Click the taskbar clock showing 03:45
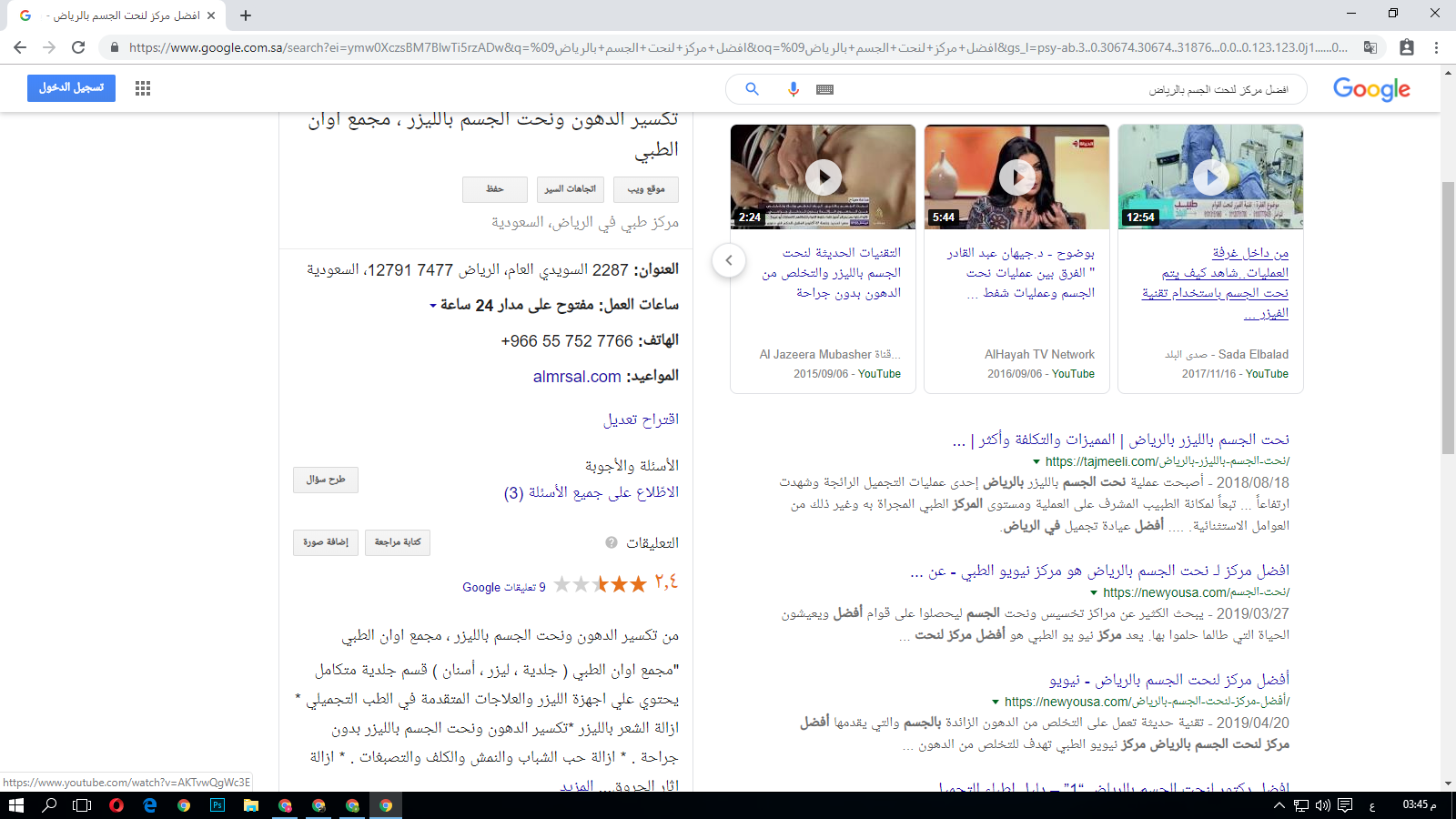 point(1420,805)
